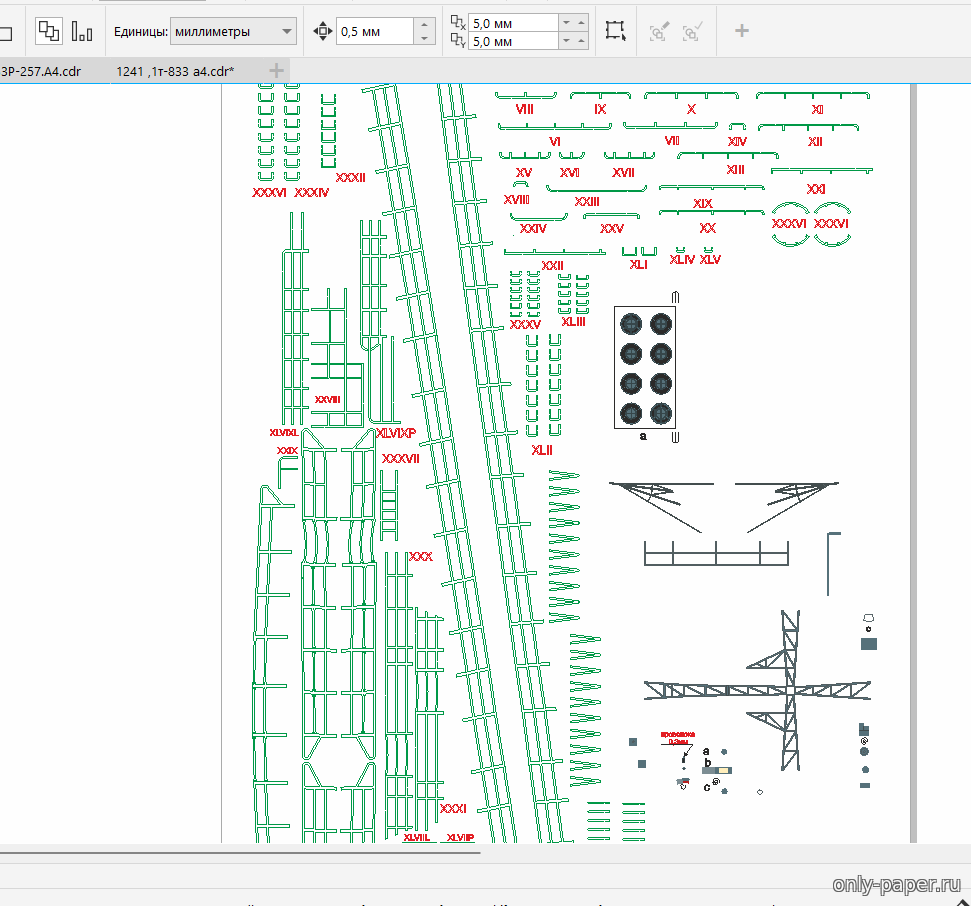
Task: Switch to the 3P-257.A4.cdr document tab
Action: point(41,71)
